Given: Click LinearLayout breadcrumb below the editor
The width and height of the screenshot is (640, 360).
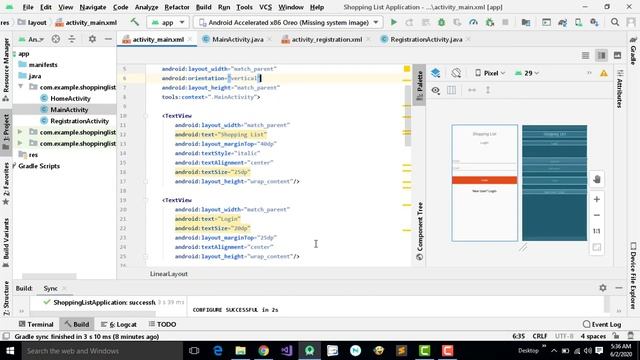Looking at the screenshot, I should 169,273.
